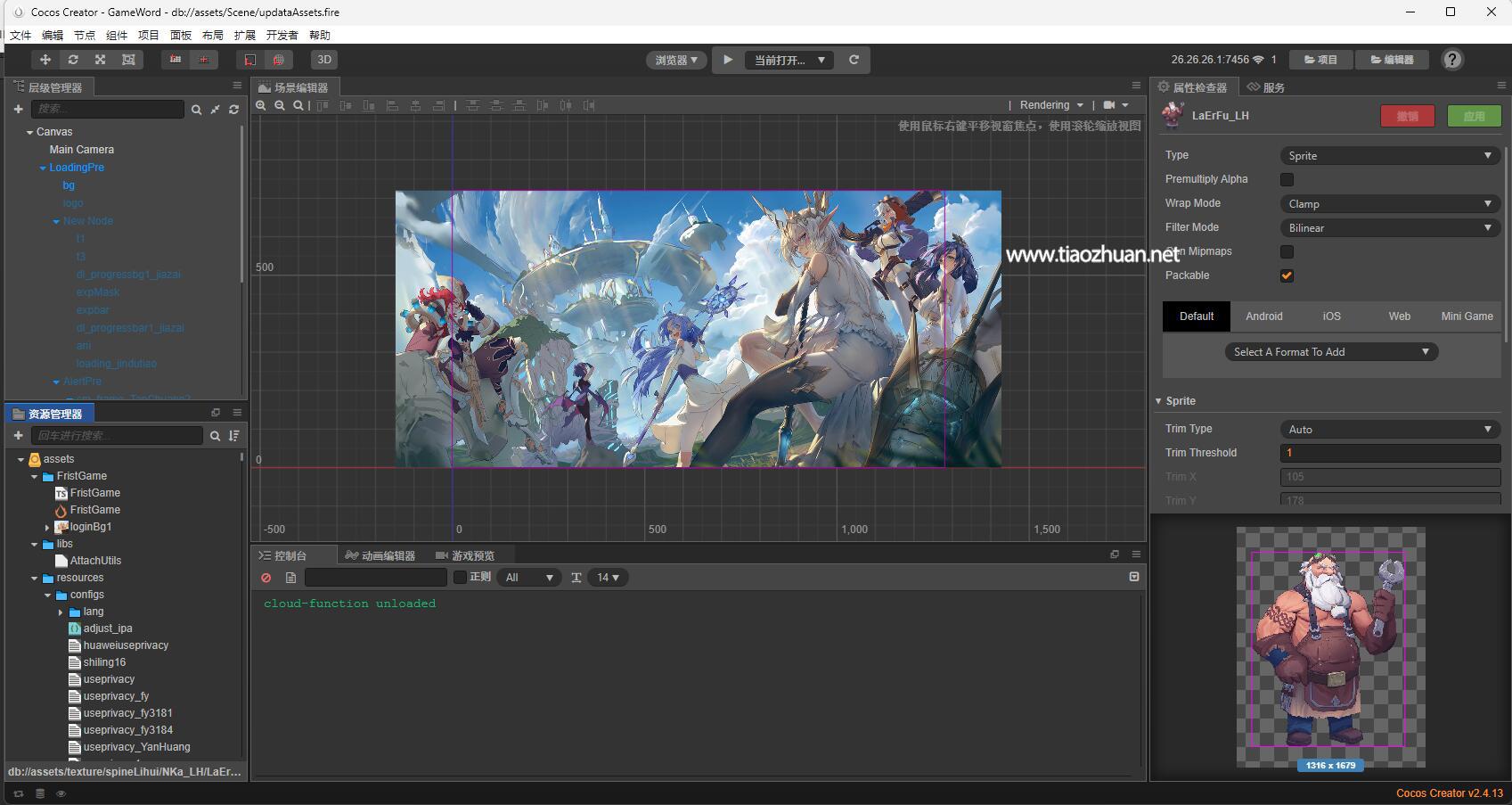Pop out the console panel

[1114, 554]
